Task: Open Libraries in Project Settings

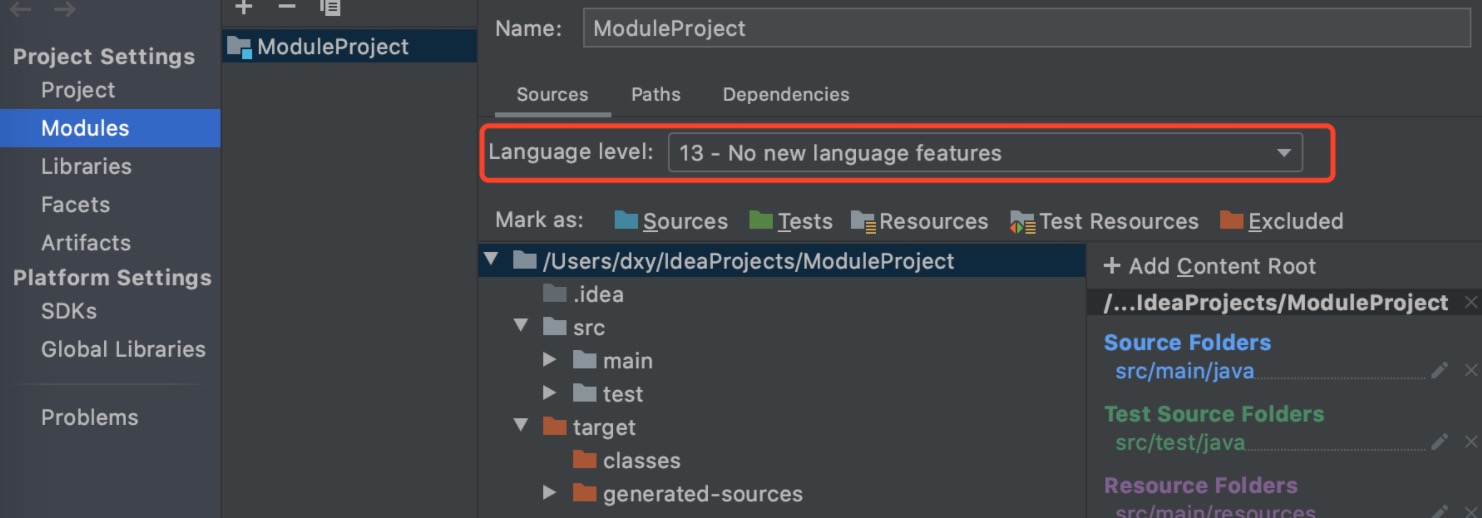Action: coord(86,166)
